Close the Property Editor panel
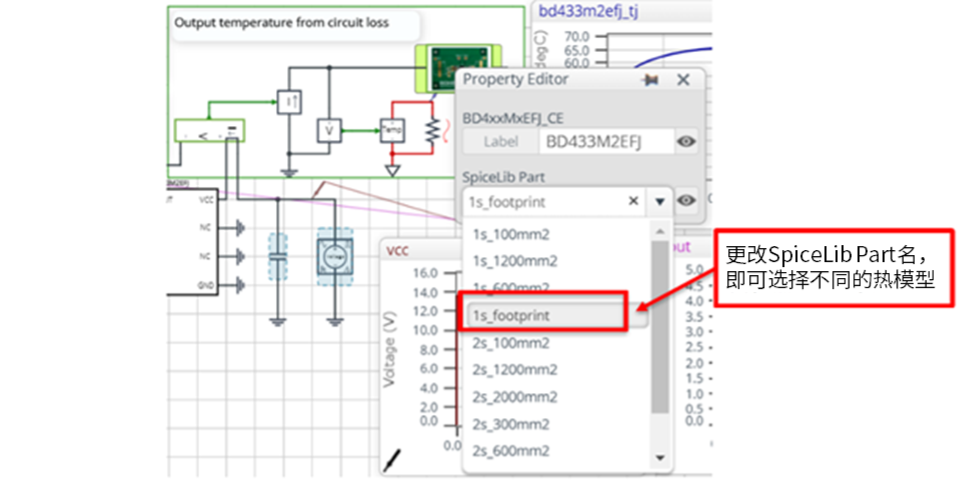Image resolution: width=966 pixels, height=483 pixels. pyautogui.click(x=683, y=80)
